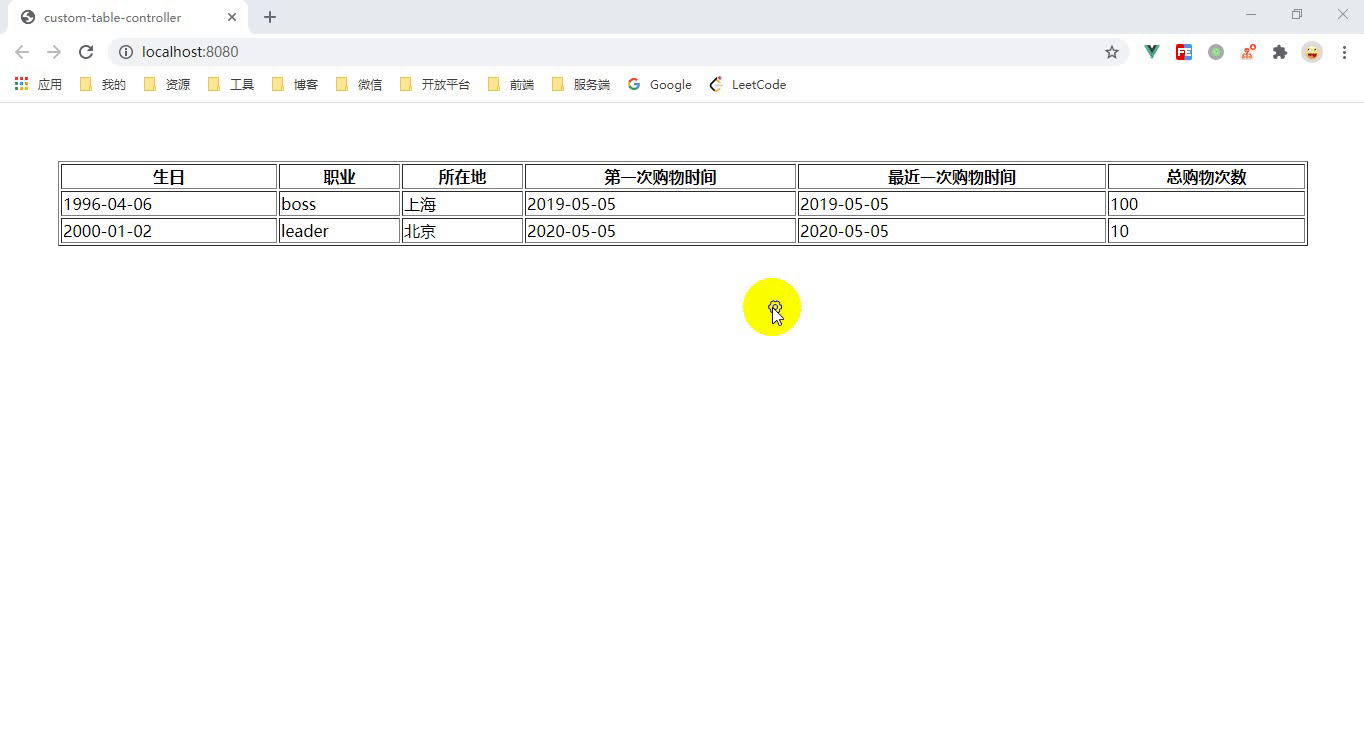The image size is (1364, 736).
Task: Open the Extensions puzzle icon
Action: [1280, 52]
